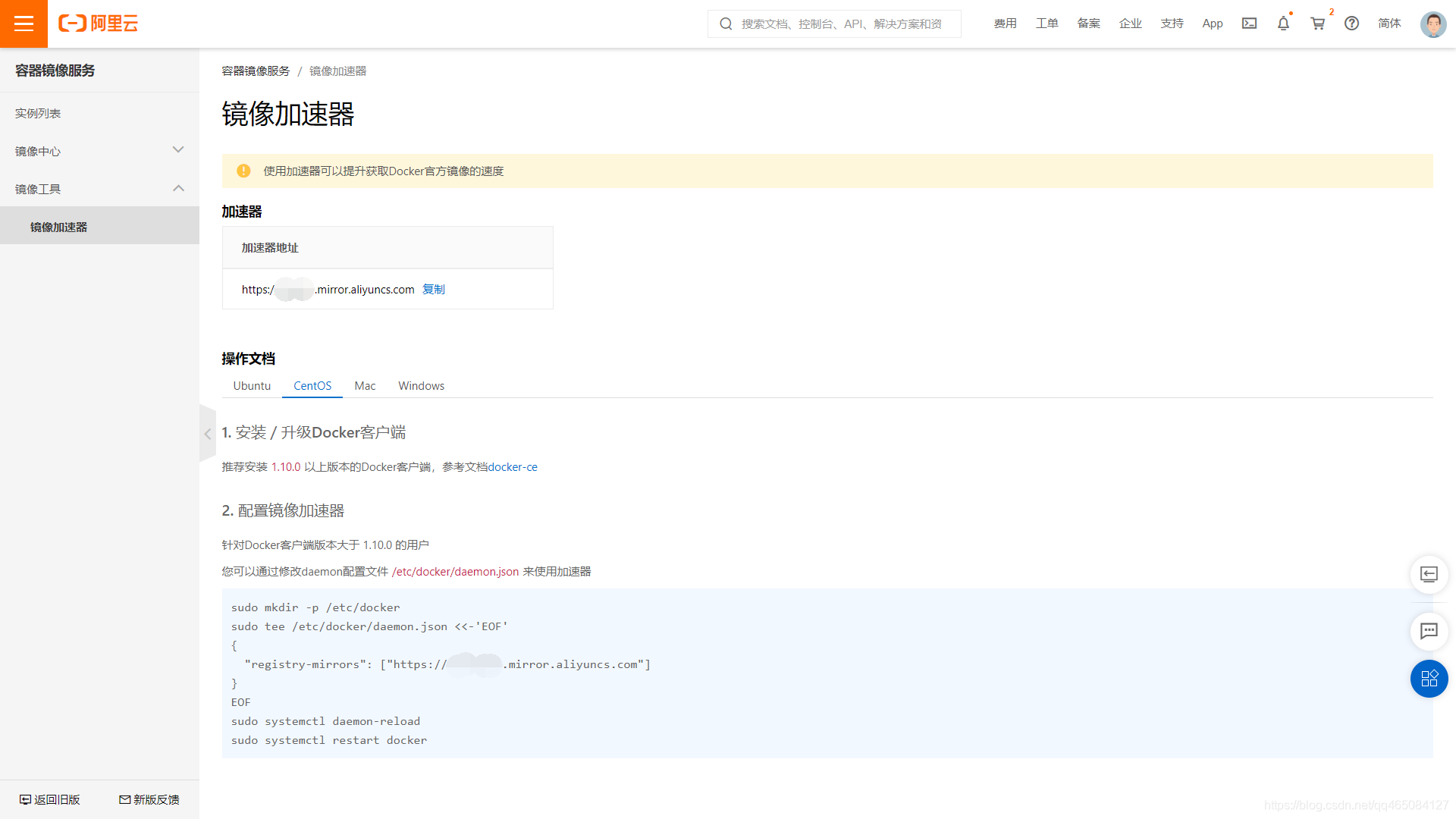Open the user avatar menu
This screenshot has width=1456, height=819.
1432,24
